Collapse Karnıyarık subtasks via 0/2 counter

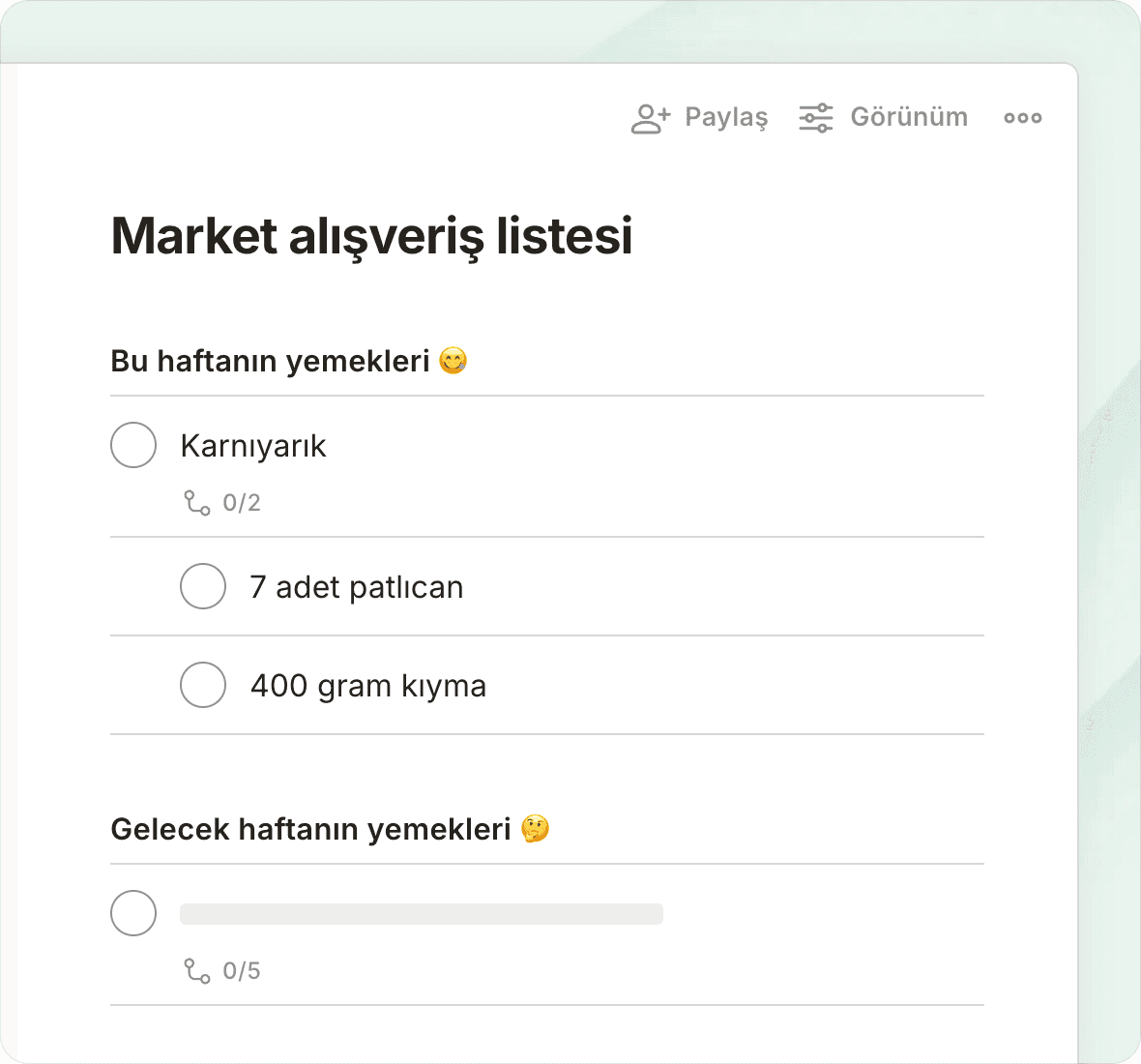click(x=242, y=503)
